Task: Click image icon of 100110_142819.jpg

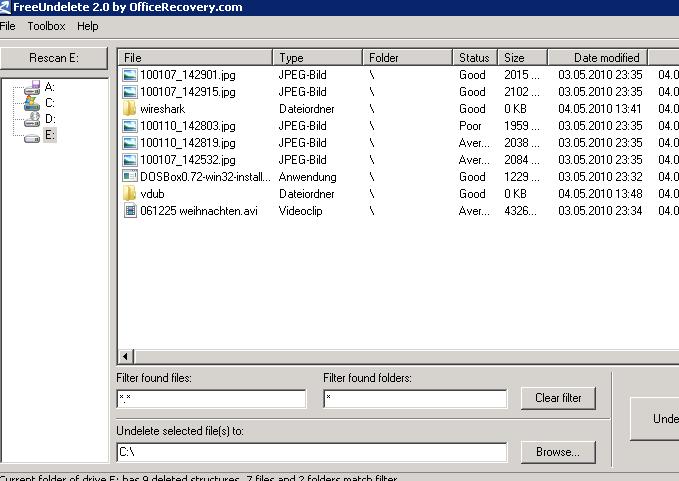Action: pyautogui.click(x=129, y=143)
